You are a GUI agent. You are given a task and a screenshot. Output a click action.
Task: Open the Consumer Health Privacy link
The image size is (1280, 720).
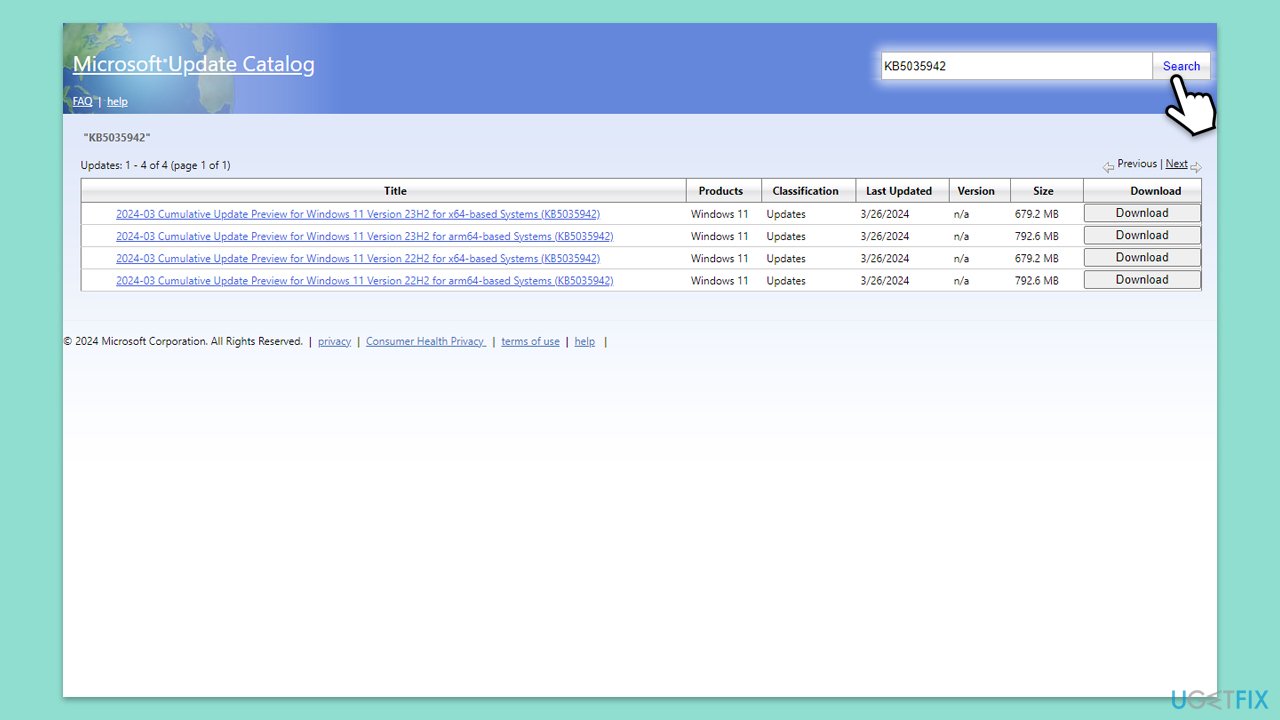tap(426, 341)
